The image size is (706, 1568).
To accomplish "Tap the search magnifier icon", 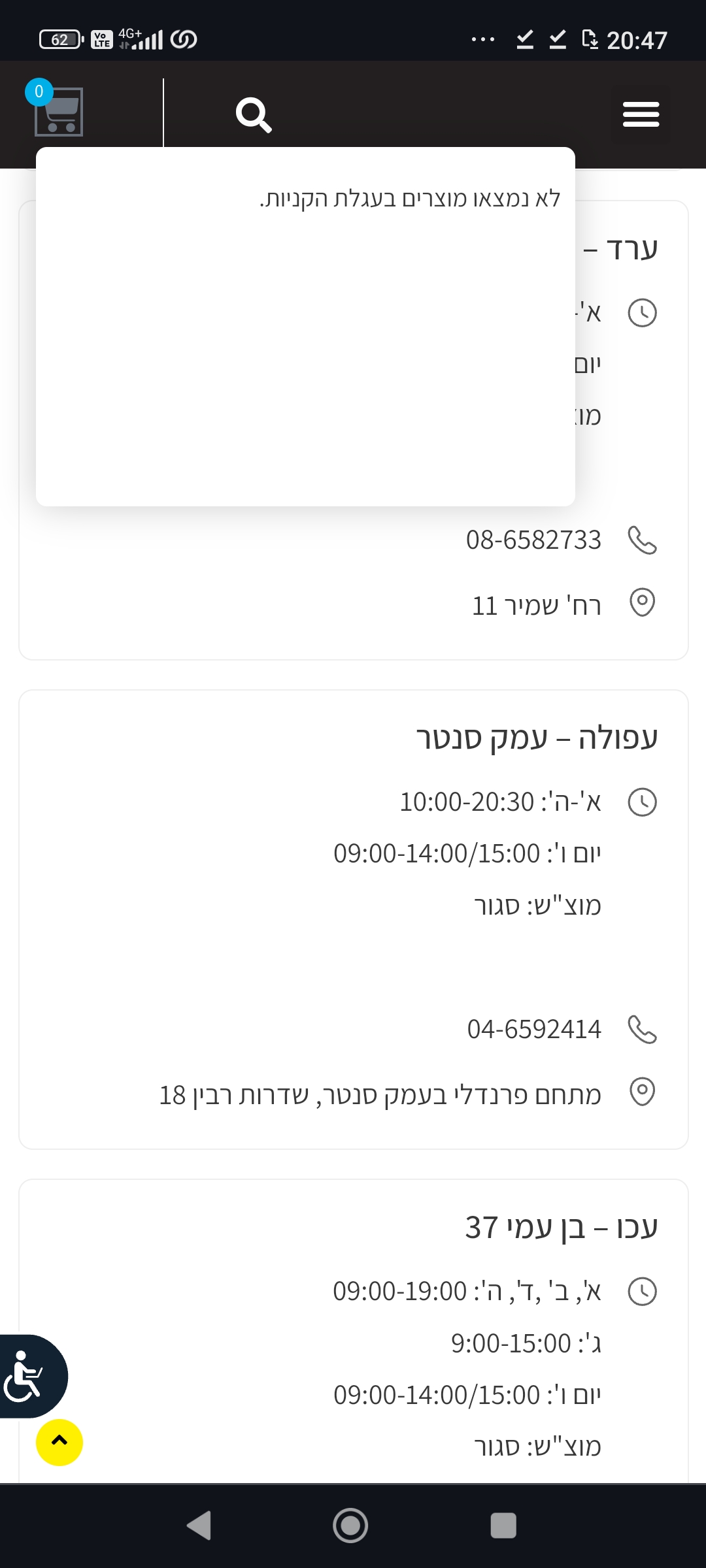I will point(254,115).
